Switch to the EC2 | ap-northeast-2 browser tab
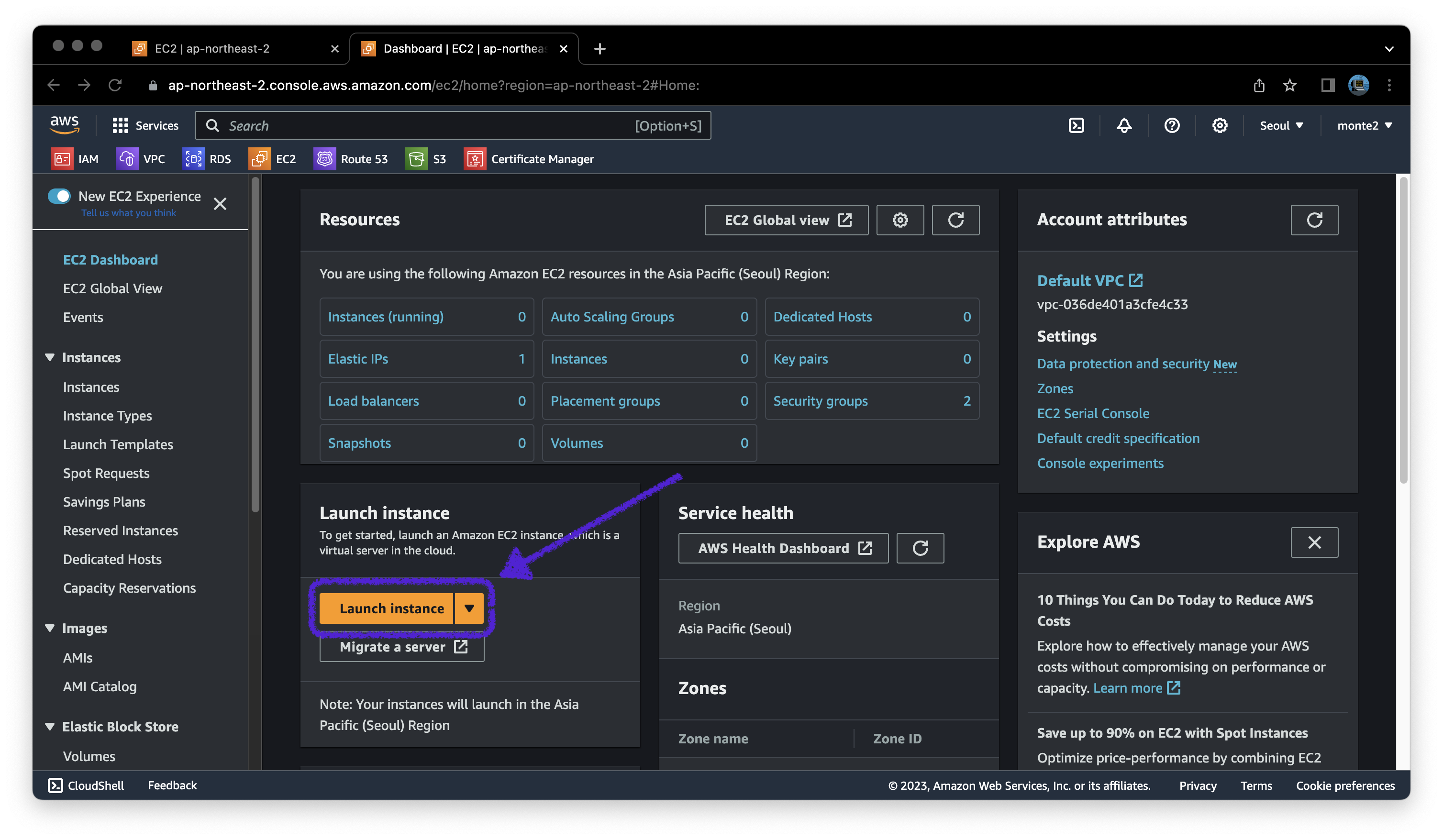Image resolution: width=1443 pixels, height=840 pixels. tap(212, 49)
